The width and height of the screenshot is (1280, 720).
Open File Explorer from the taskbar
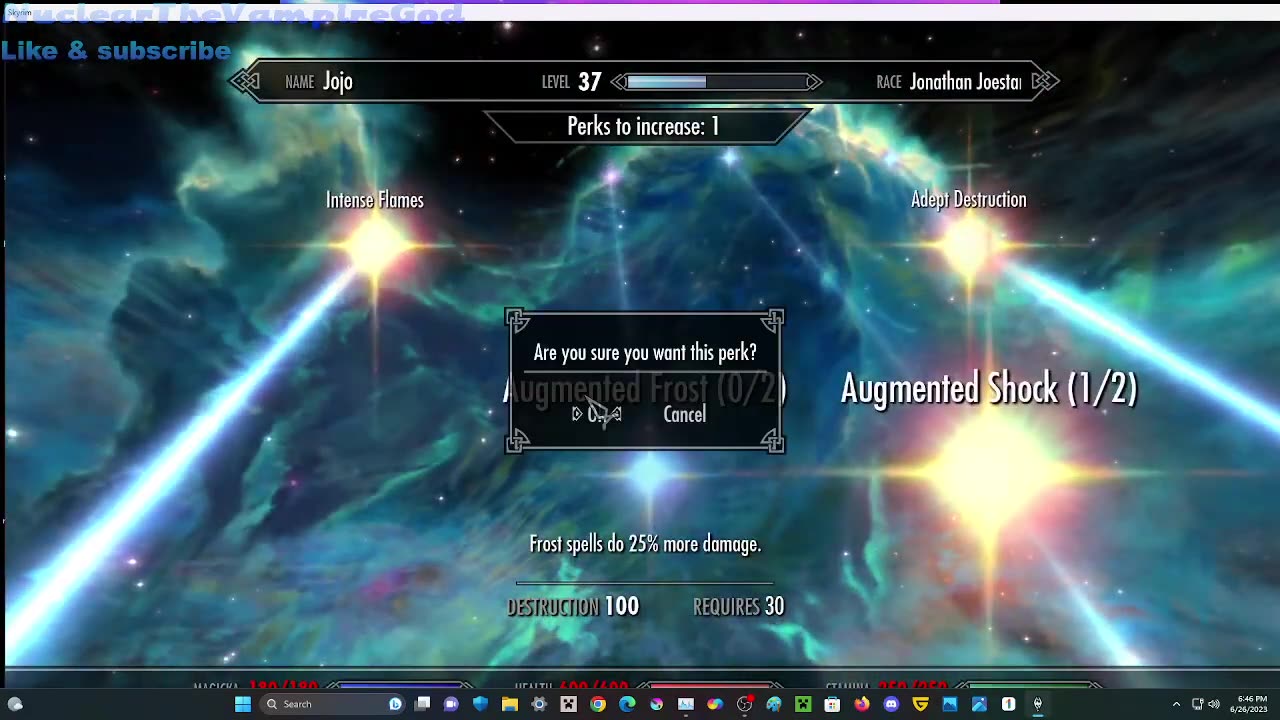[x=510, y=704]
